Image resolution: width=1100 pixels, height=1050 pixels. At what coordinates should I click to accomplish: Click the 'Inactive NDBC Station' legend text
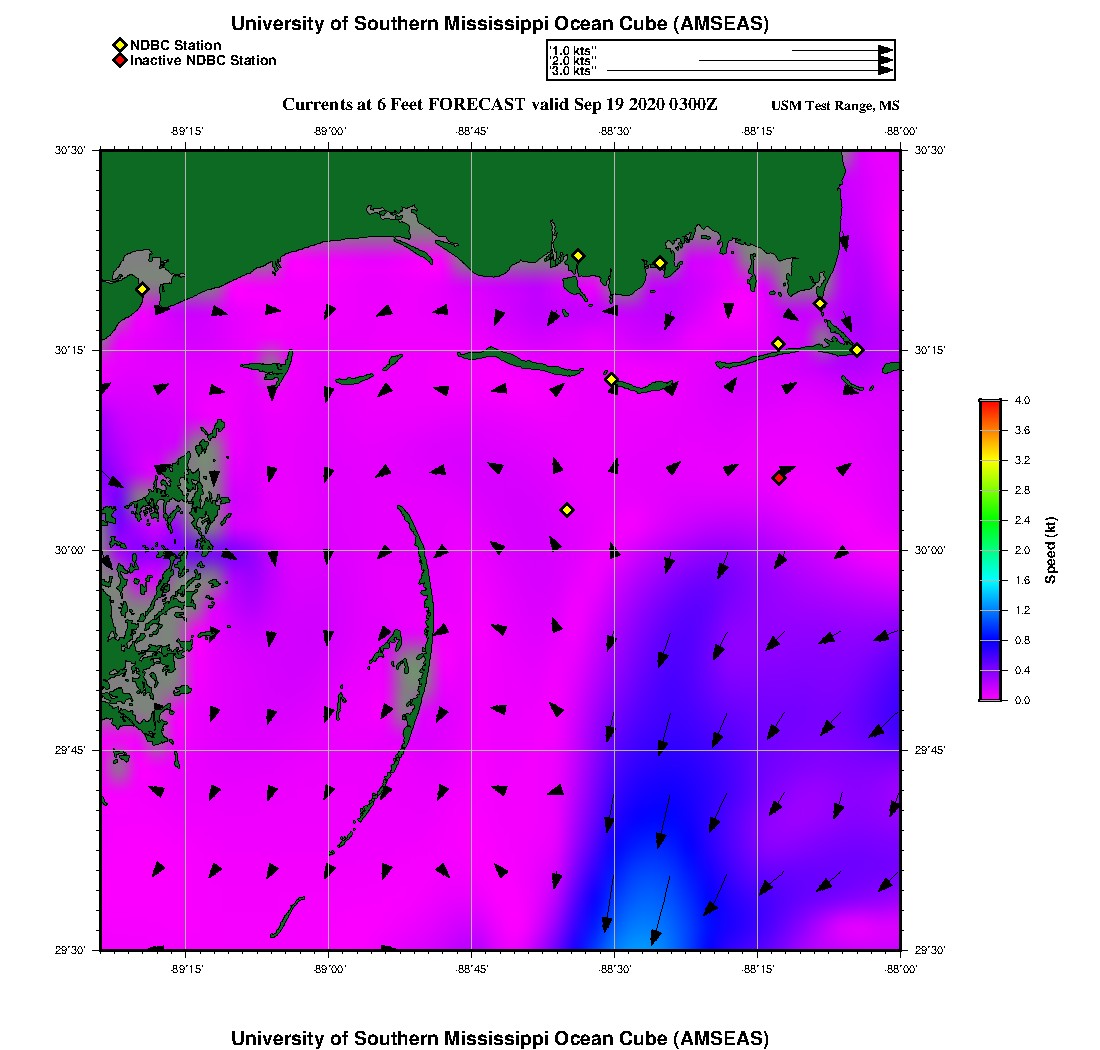[x=203, y=60]
